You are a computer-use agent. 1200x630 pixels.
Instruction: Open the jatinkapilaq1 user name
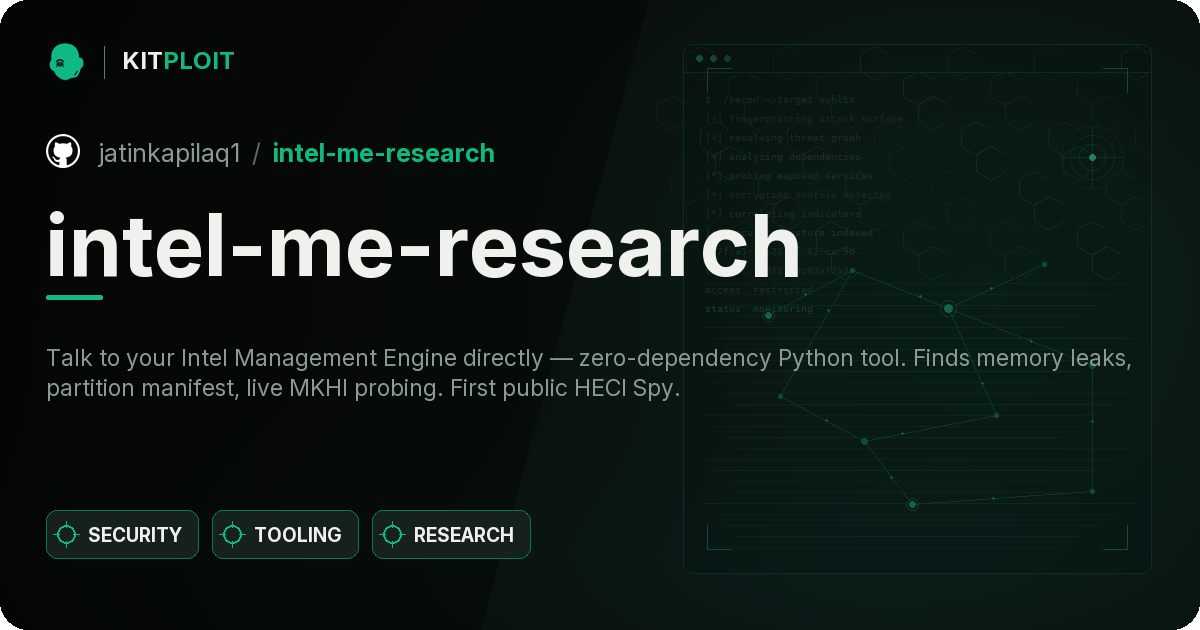tap(170, 153)
